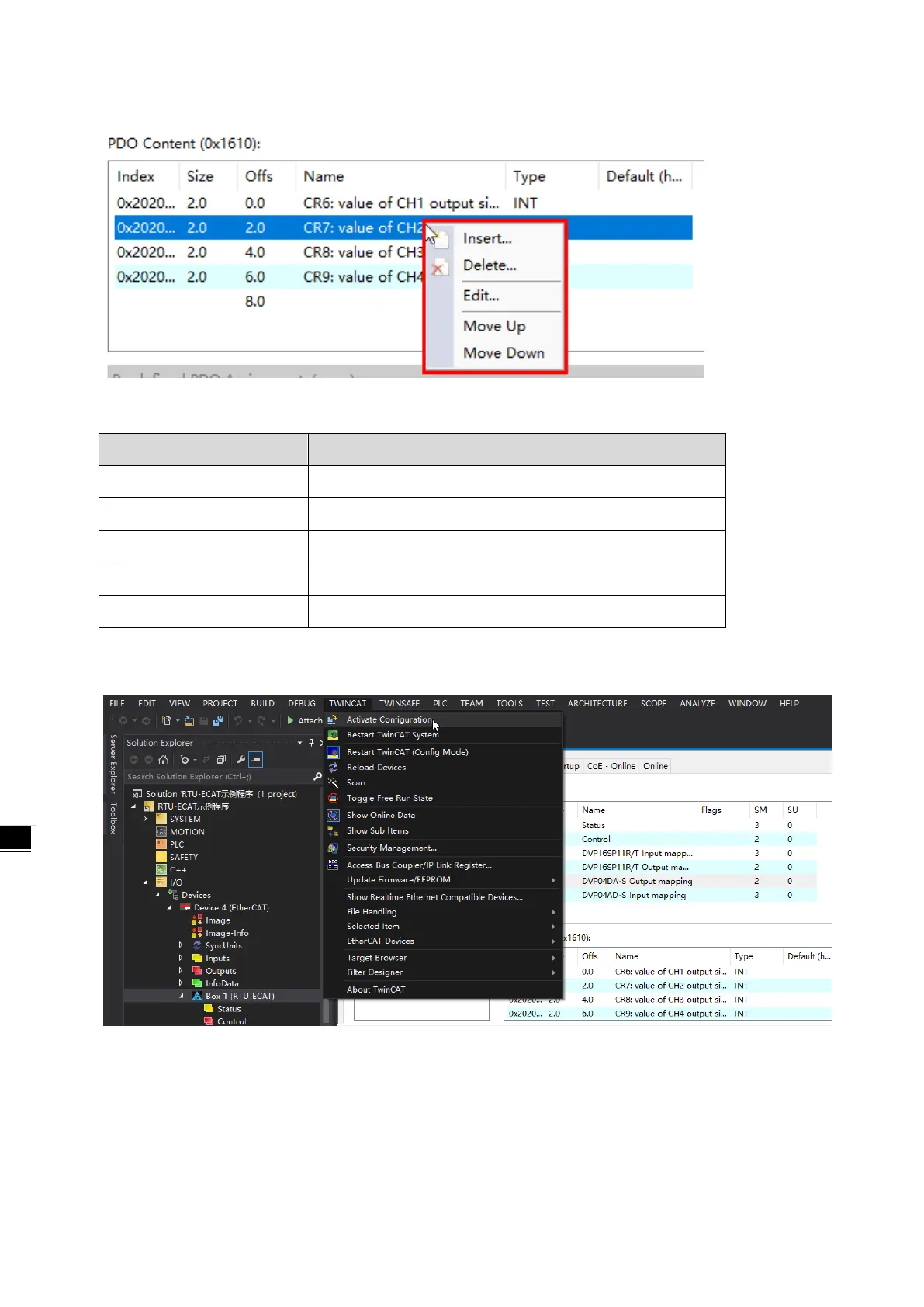Select the SAFETY tree item

tap(184, 857)
